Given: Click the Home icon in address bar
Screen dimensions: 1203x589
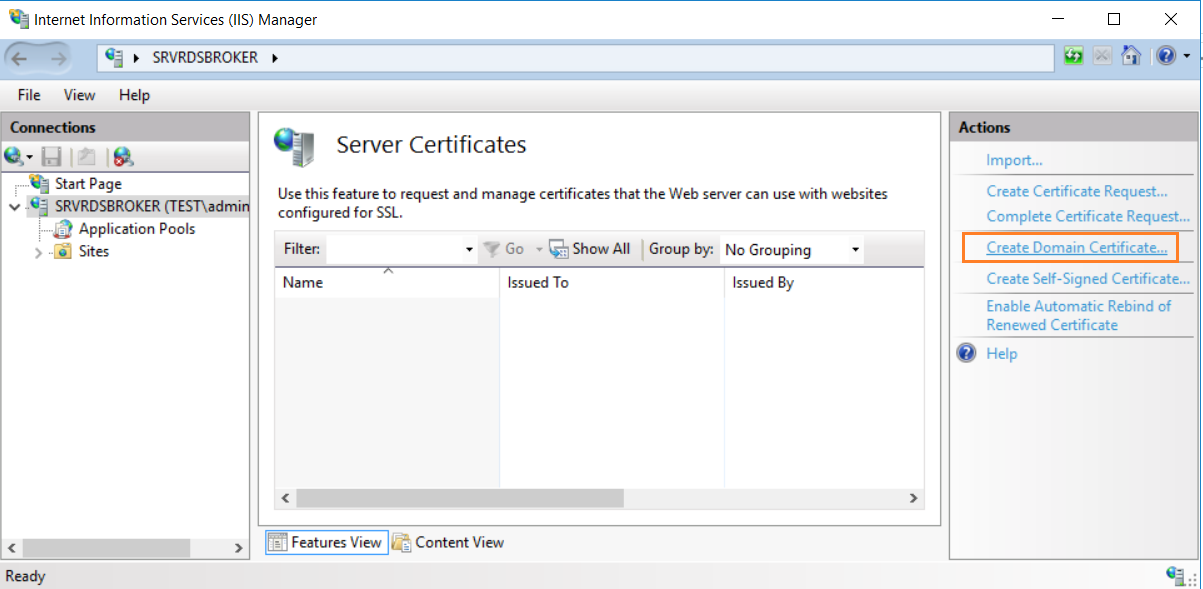Looking at the screenshot, I should [1131, 56].
